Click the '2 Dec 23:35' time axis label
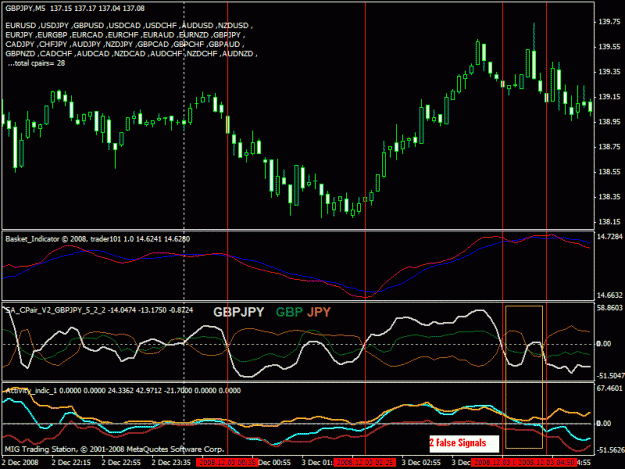The width and height of the screenshot is (625, 469). 171,463
